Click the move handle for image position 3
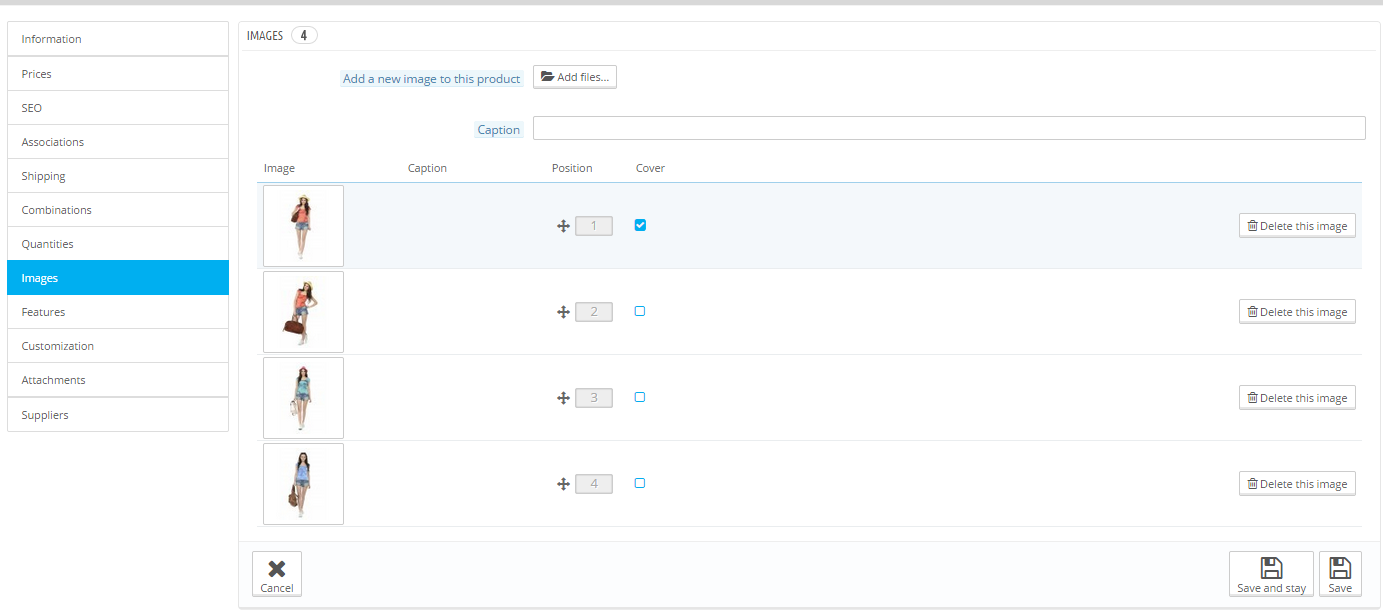 click(x=563, y=397)
